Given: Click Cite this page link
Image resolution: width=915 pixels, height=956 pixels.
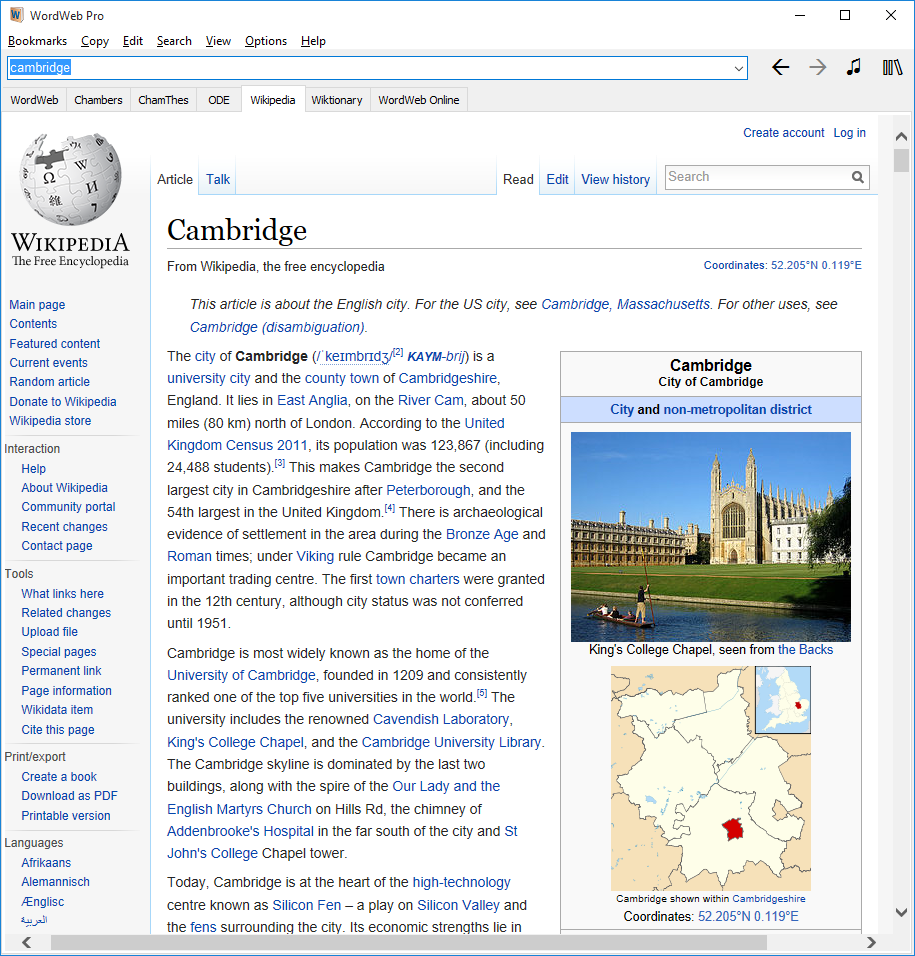Looking at the screenshot, I should click(x=58, y=730).
